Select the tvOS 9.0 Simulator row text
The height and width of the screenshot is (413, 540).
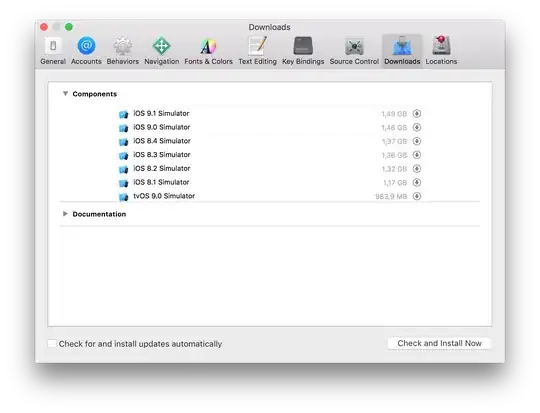[x=164, y=196]
